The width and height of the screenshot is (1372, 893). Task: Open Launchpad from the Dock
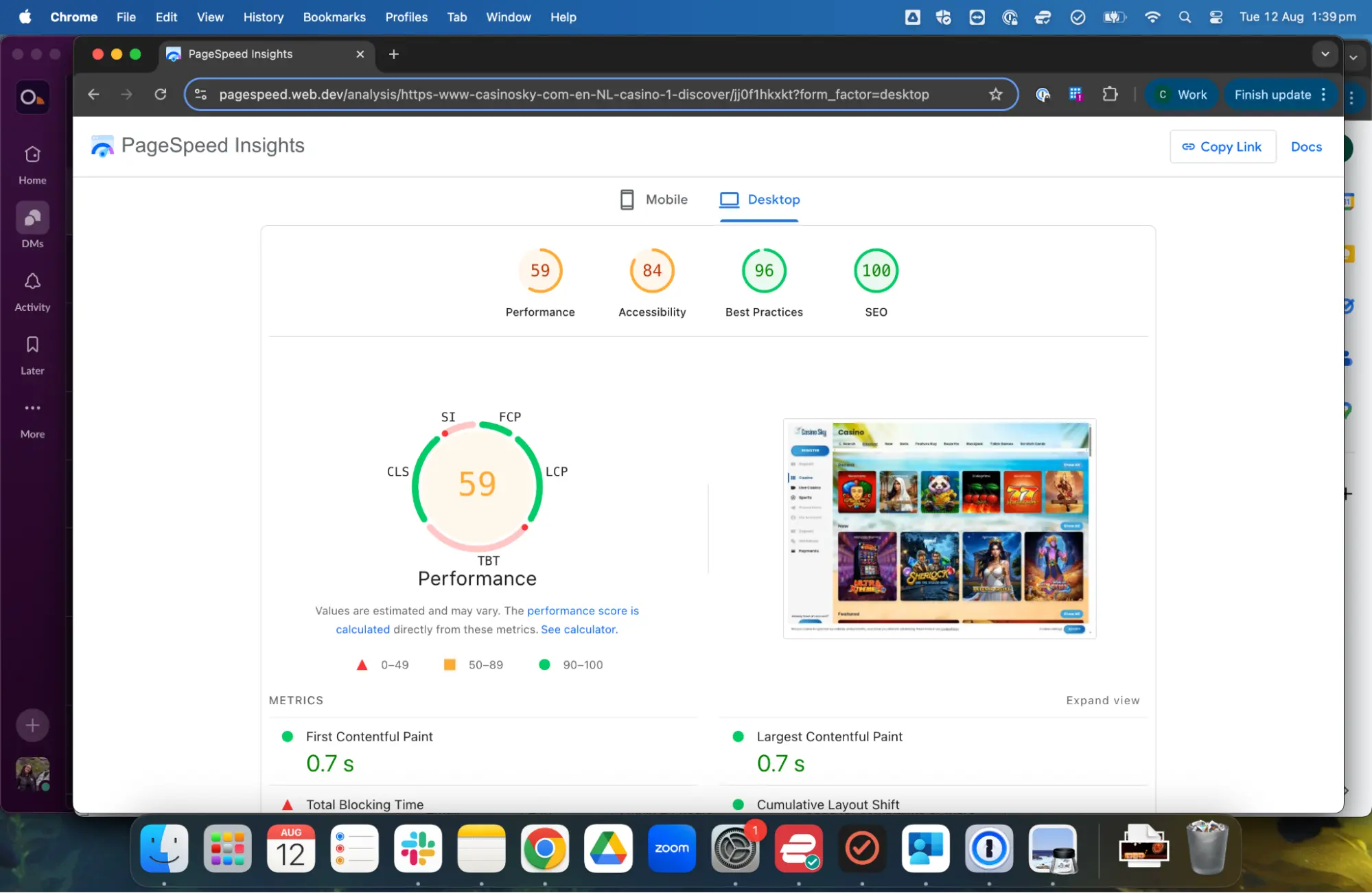227,848
